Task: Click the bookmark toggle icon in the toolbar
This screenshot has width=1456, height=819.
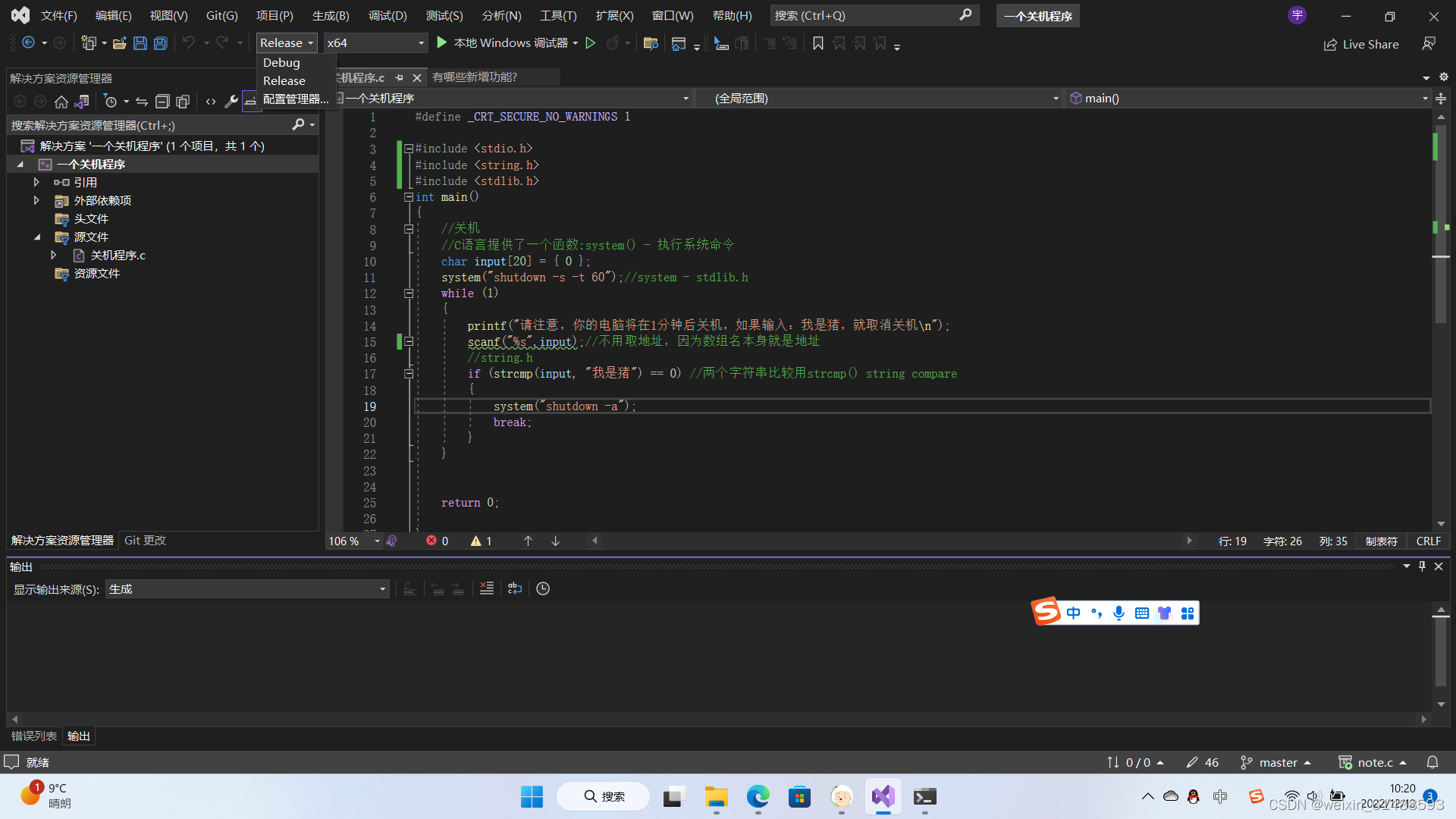Action: tap(818, 44)
